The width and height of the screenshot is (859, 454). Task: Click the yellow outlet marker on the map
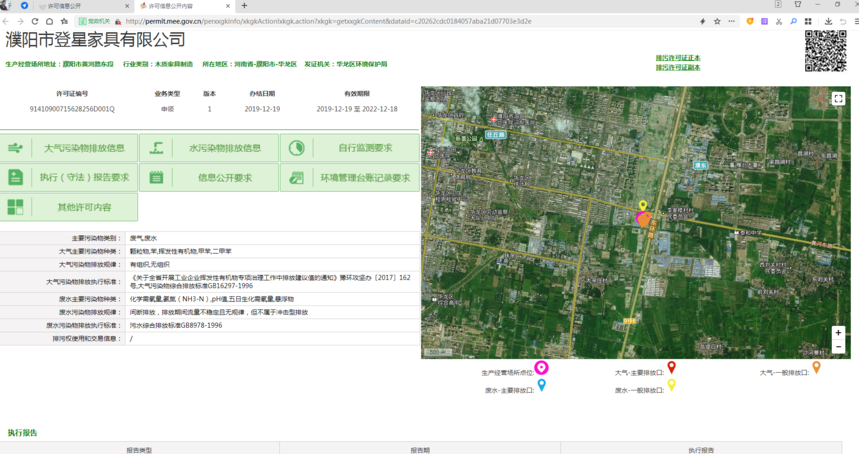[643, 206]
